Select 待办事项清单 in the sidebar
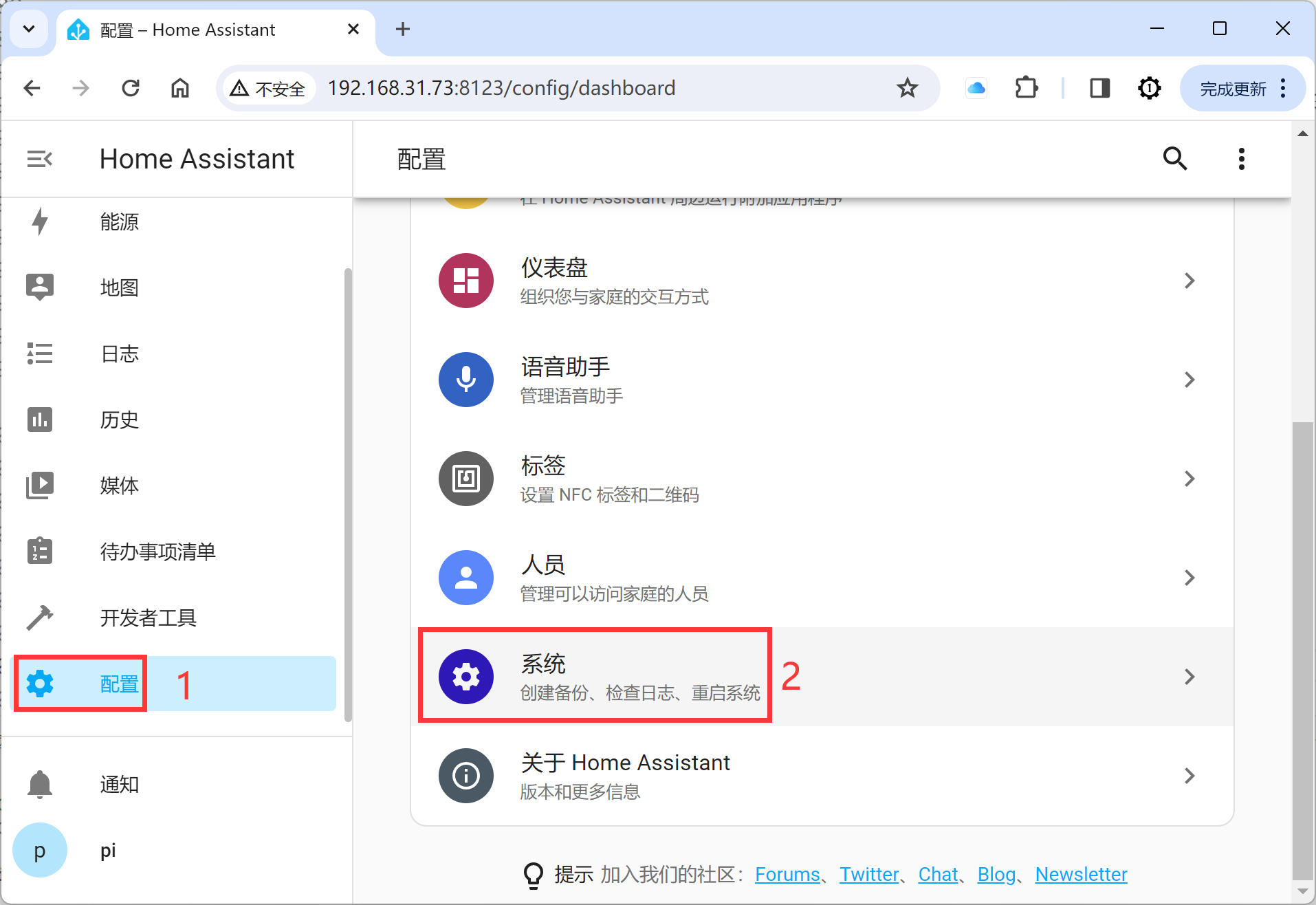The image size is (1316, 905). pos(175,552)
